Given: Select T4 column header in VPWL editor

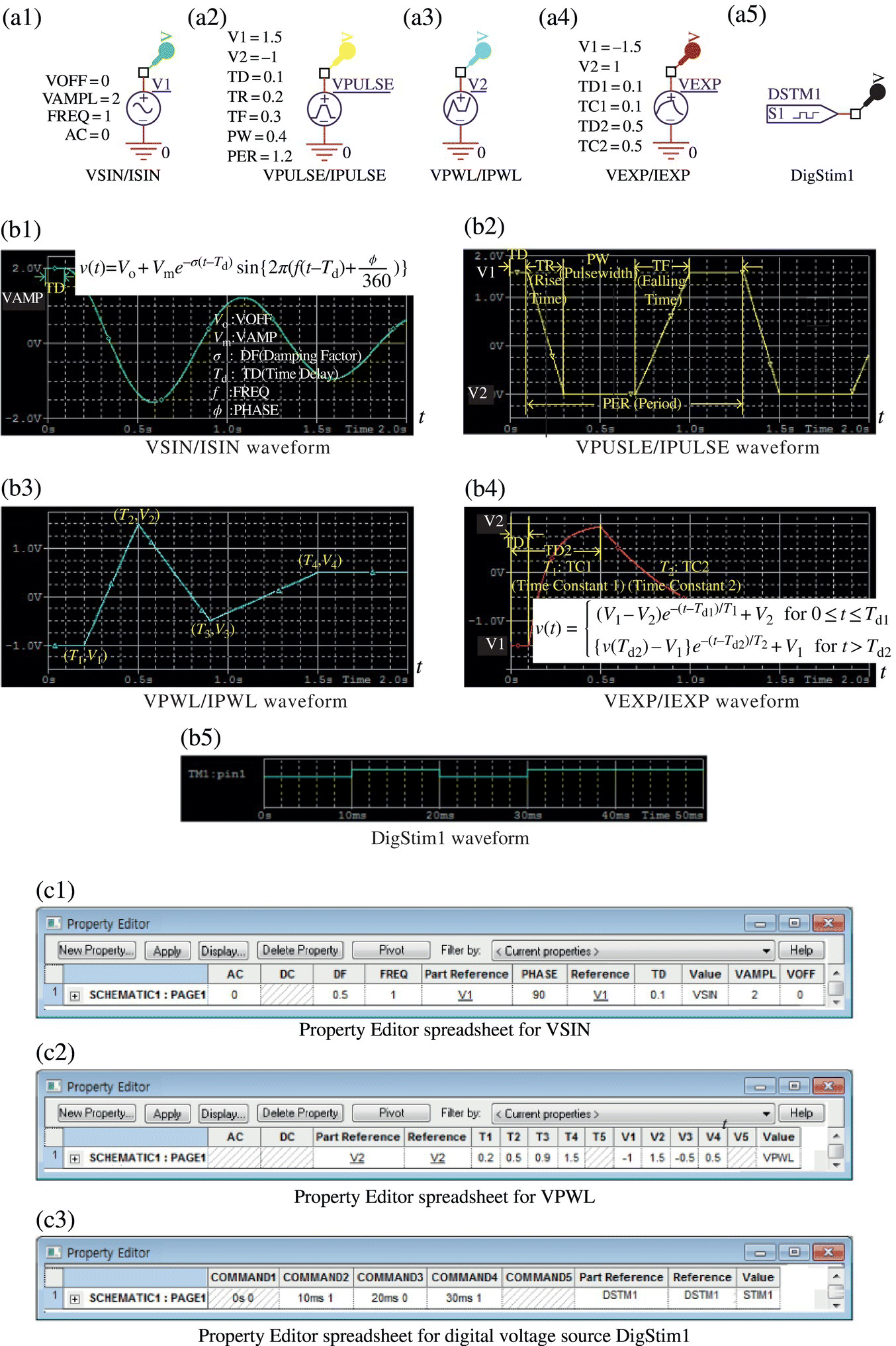Looking at the screenshot, I should pos(571,1137).
